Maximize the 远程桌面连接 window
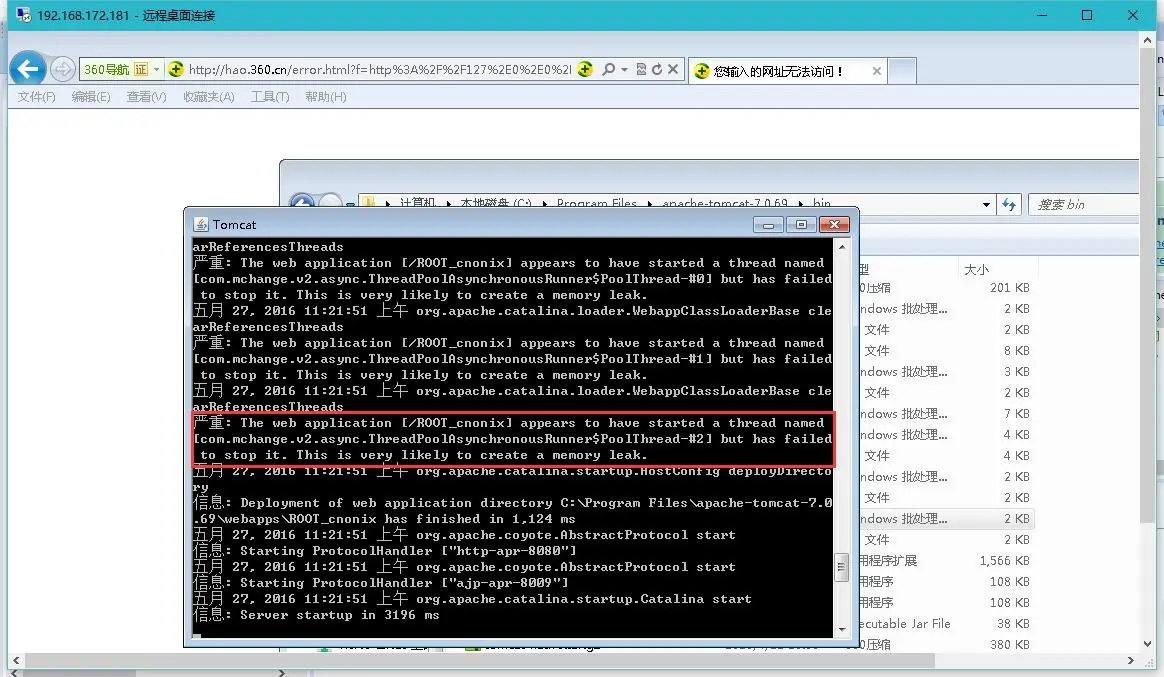This screenshot has width=1164, height=677. point(1087,15)
